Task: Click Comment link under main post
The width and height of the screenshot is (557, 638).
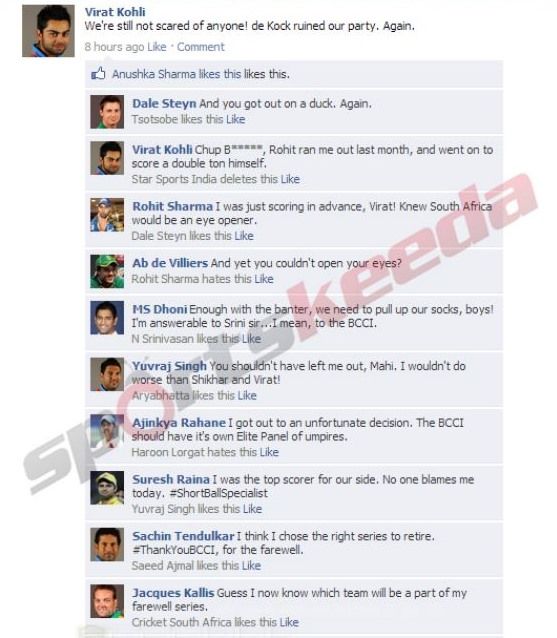Action: coord(201,47)
